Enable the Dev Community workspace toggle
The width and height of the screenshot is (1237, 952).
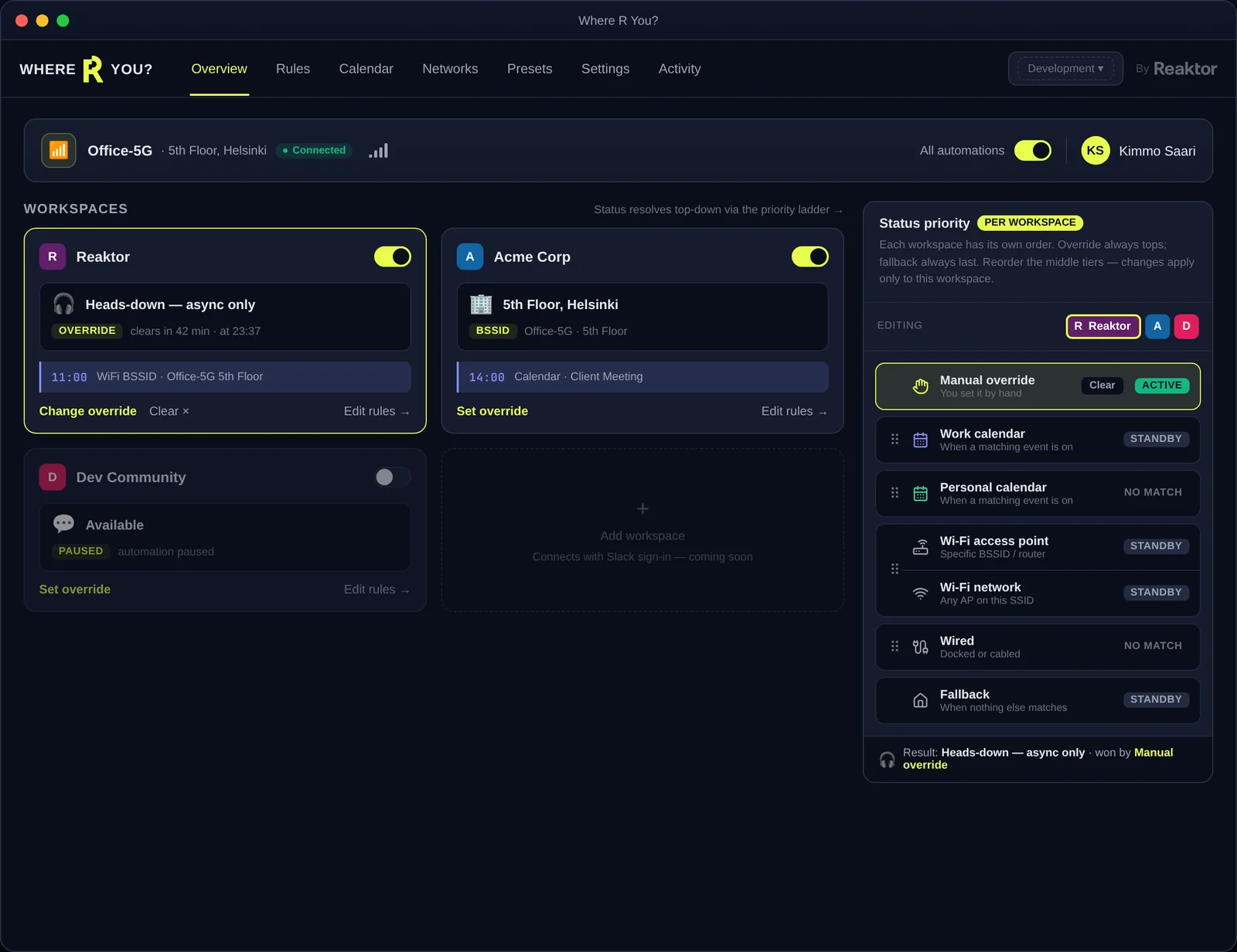393,478
